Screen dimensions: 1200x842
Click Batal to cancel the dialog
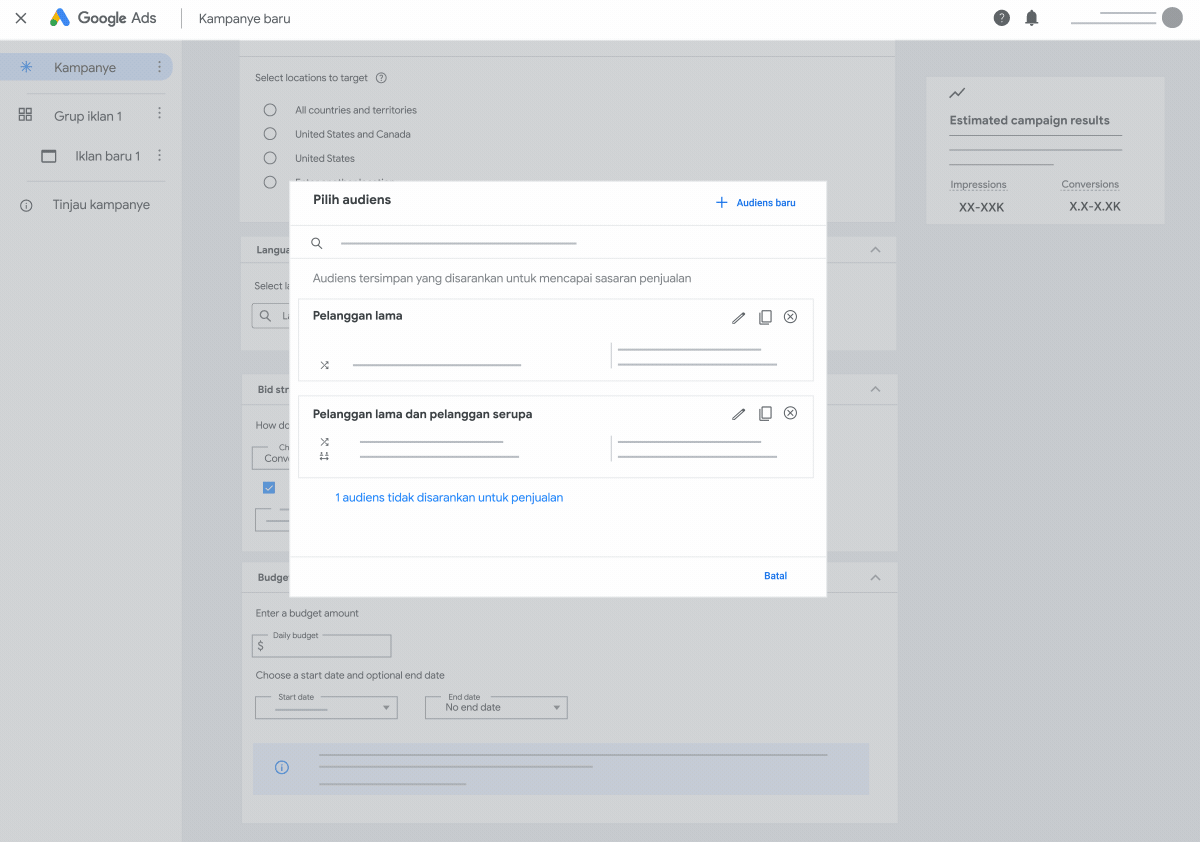point(775,576)
